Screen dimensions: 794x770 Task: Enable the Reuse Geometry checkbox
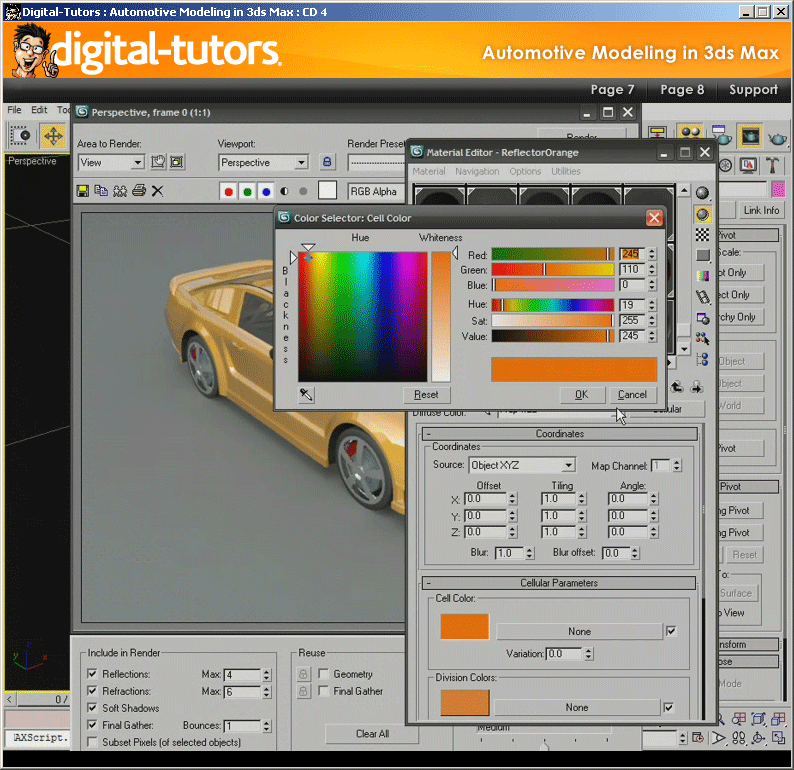coord(323,675)
